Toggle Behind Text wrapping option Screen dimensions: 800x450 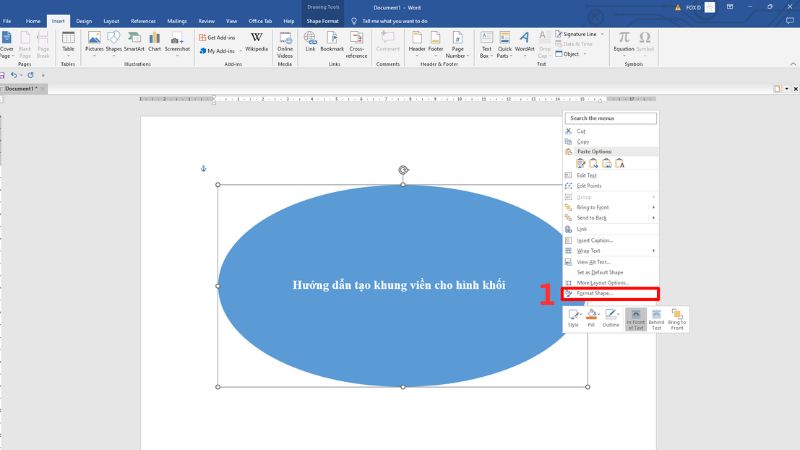pyautogui.click(x=657, y=318)
